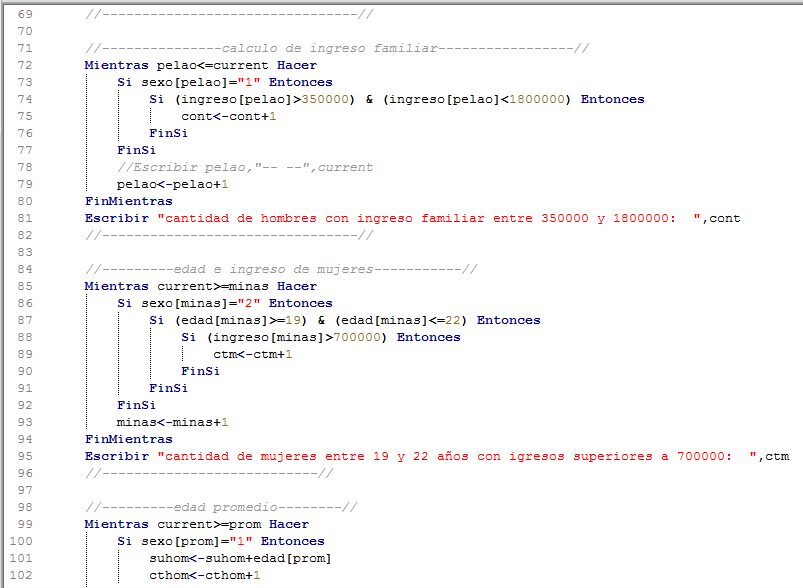Viewport: 803px width, 588px height.
Task: Click the 'Si sexo[minas]="2" Entonces' line
Action: click(x=225, y=303)
